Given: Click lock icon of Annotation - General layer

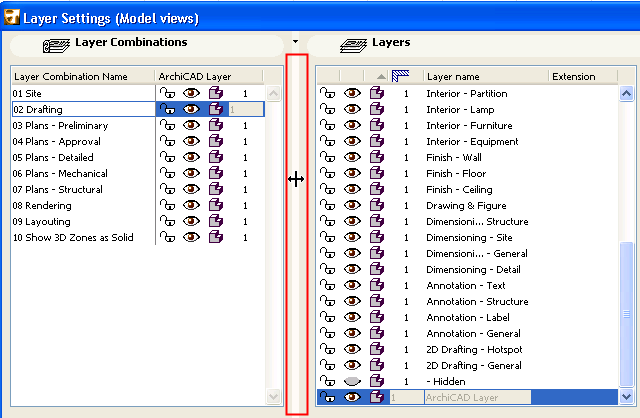Looking at the screenshot, I should 327,333.
